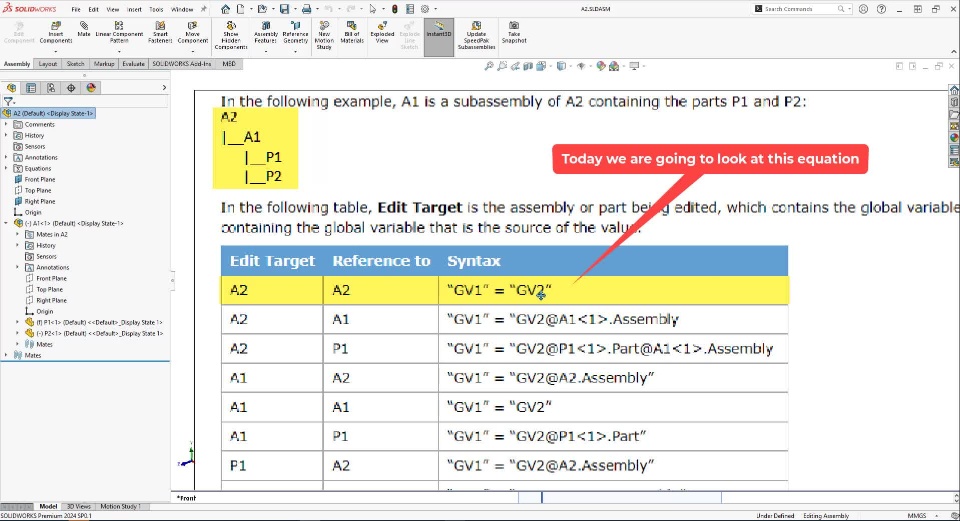The height and width of the screenshot is (521, 960).
Task: Click the Print icon
Action: pyautogui.click(x=306, y=9)
